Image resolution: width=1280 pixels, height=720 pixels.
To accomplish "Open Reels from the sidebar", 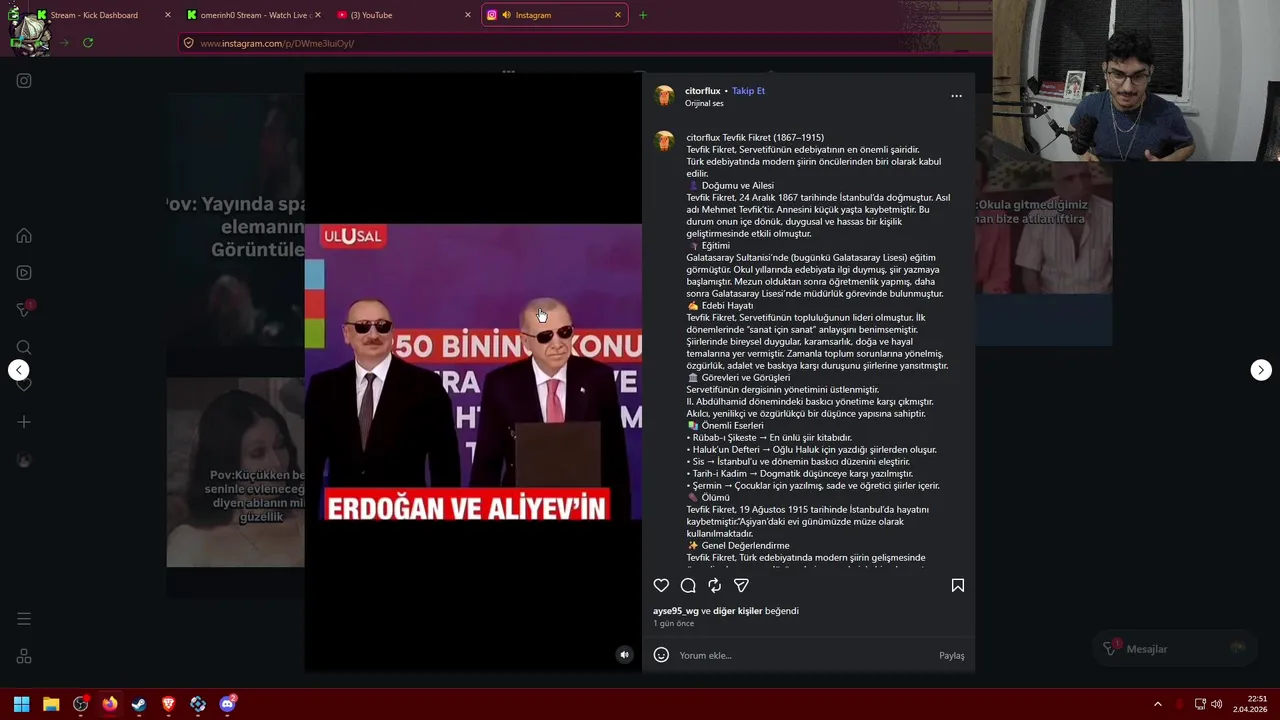I will pos(24,273).
